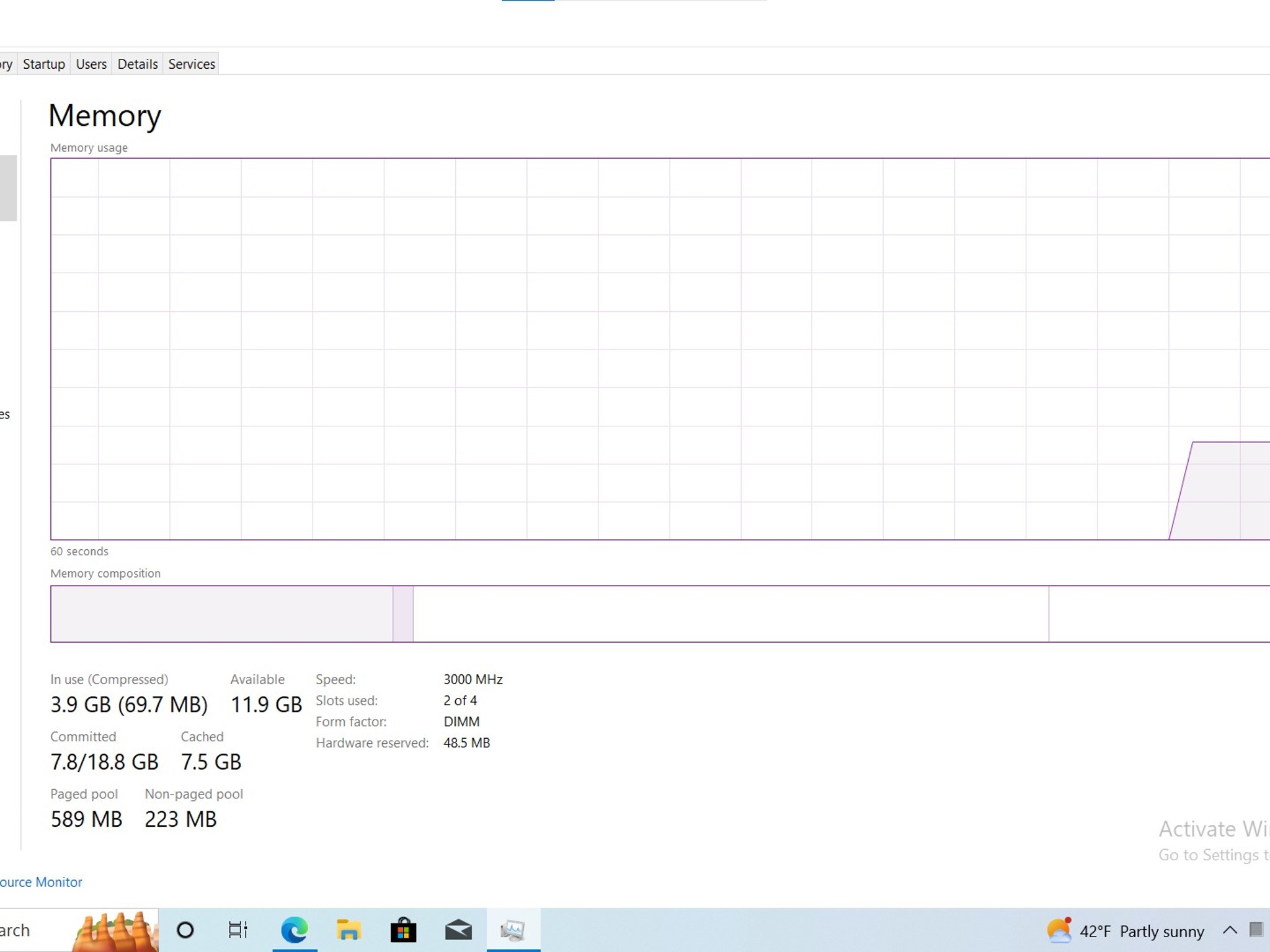The height and width of the screenshot is (952, 1270).
Task: Click the Hardware reserved value 48.5 MB
Action: (x=466, y=743)
